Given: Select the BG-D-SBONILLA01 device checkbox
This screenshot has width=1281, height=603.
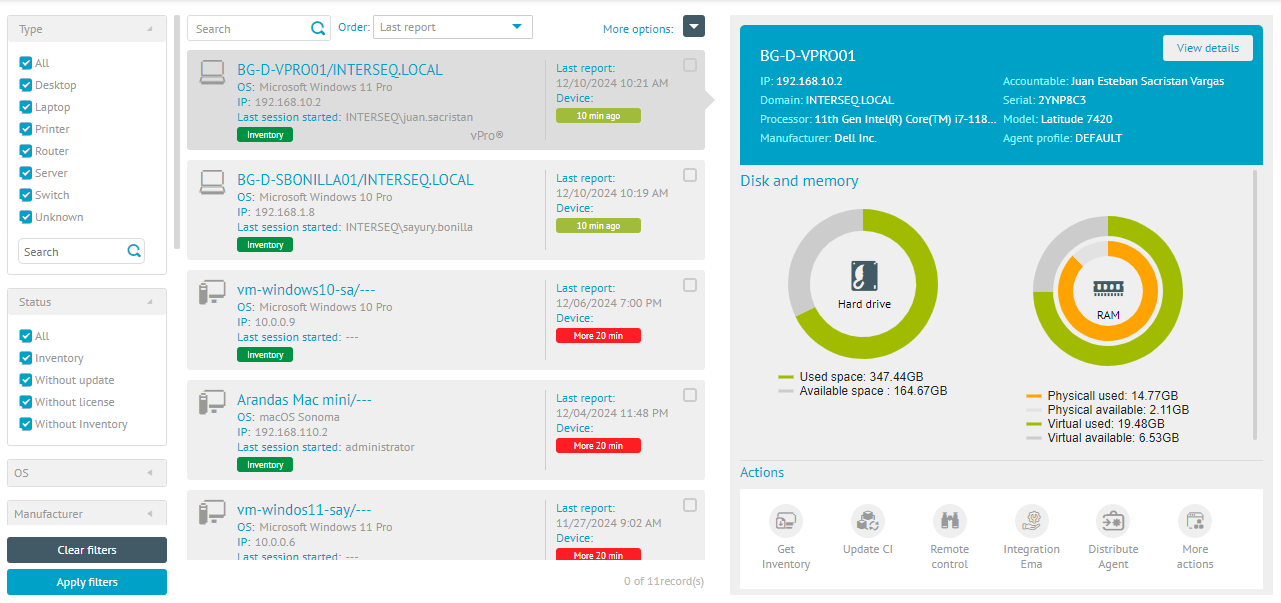Looking at the screenshot, I should 690,175.
